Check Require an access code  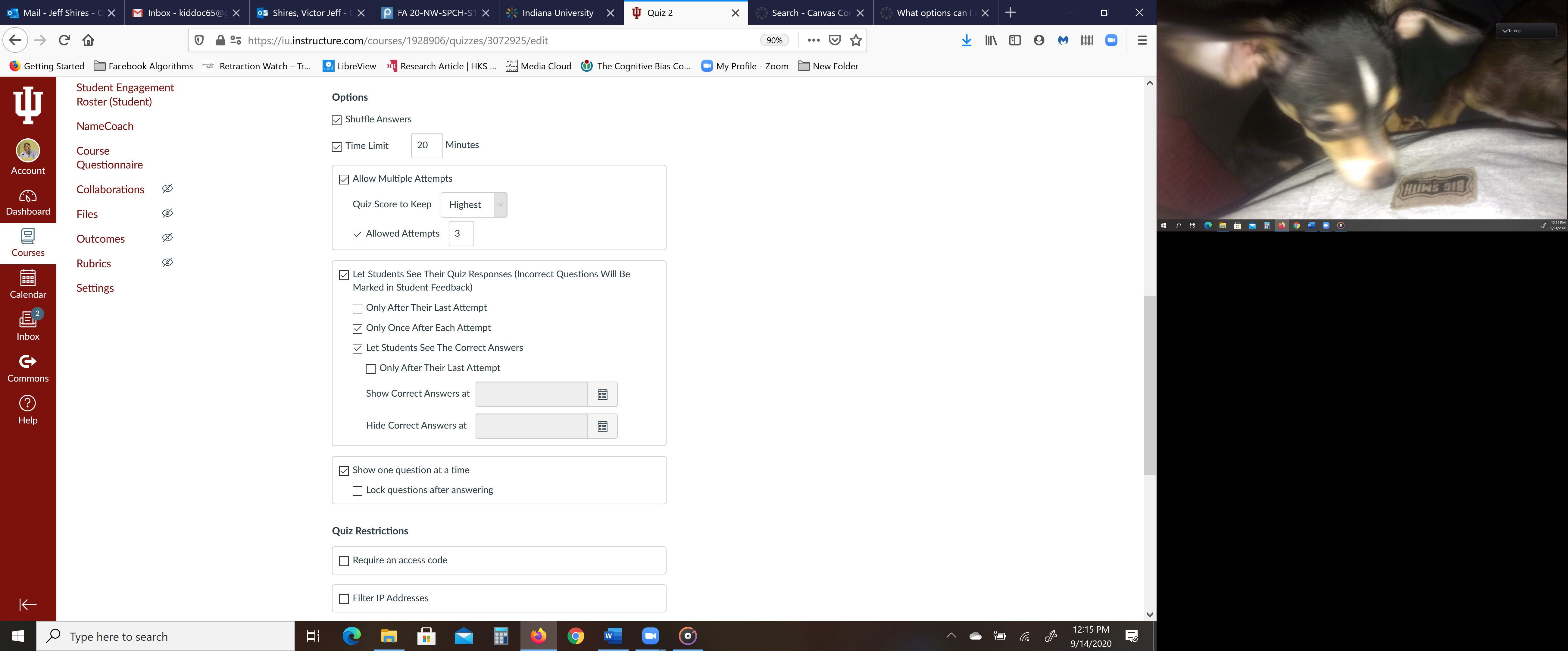344,561
